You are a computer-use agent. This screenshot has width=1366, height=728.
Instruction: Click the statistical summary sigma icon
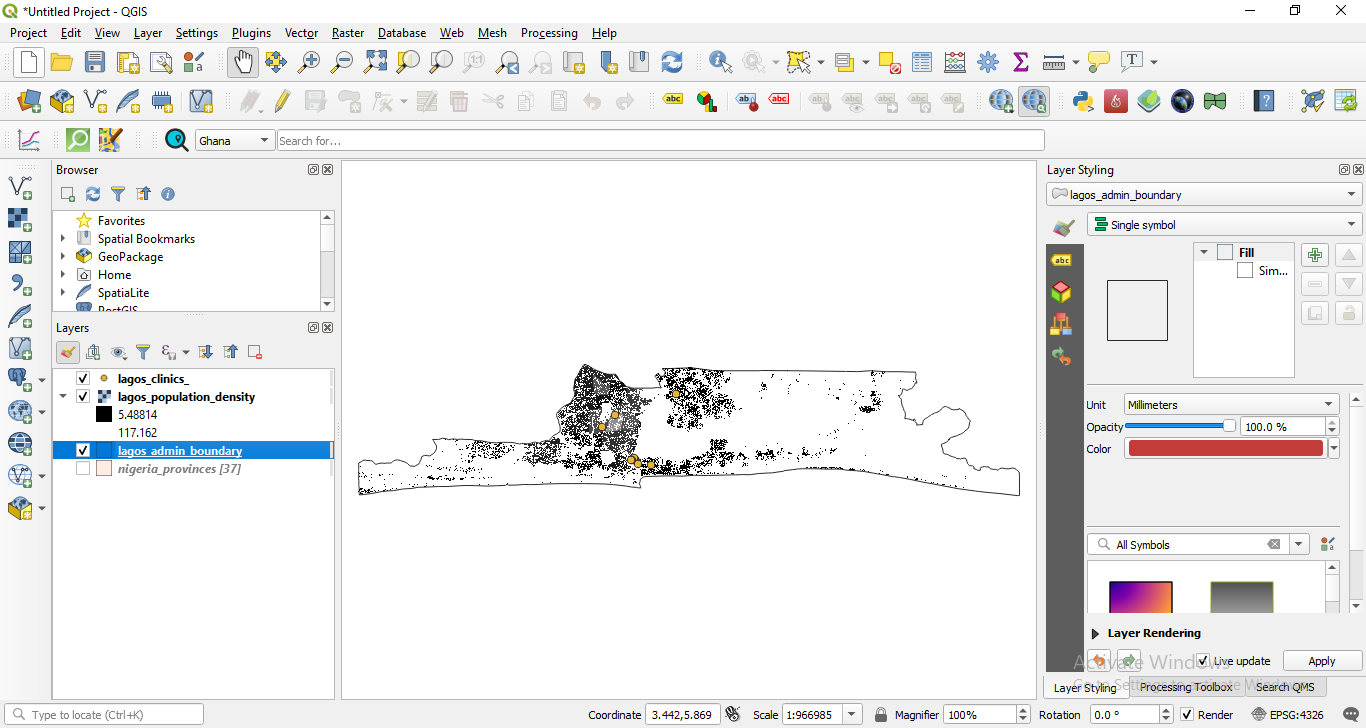[x=1021, y=62]
